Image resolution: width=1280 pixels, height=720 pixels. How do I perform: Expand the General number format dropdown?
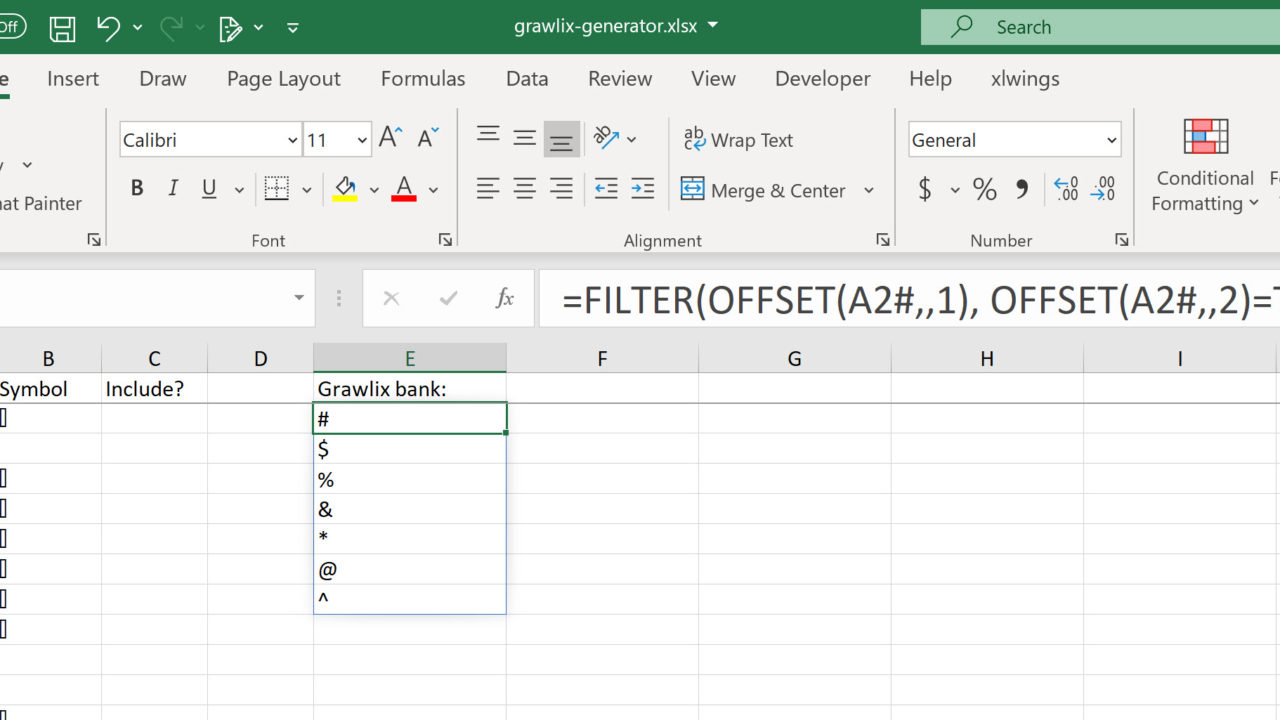[1111, 141]
